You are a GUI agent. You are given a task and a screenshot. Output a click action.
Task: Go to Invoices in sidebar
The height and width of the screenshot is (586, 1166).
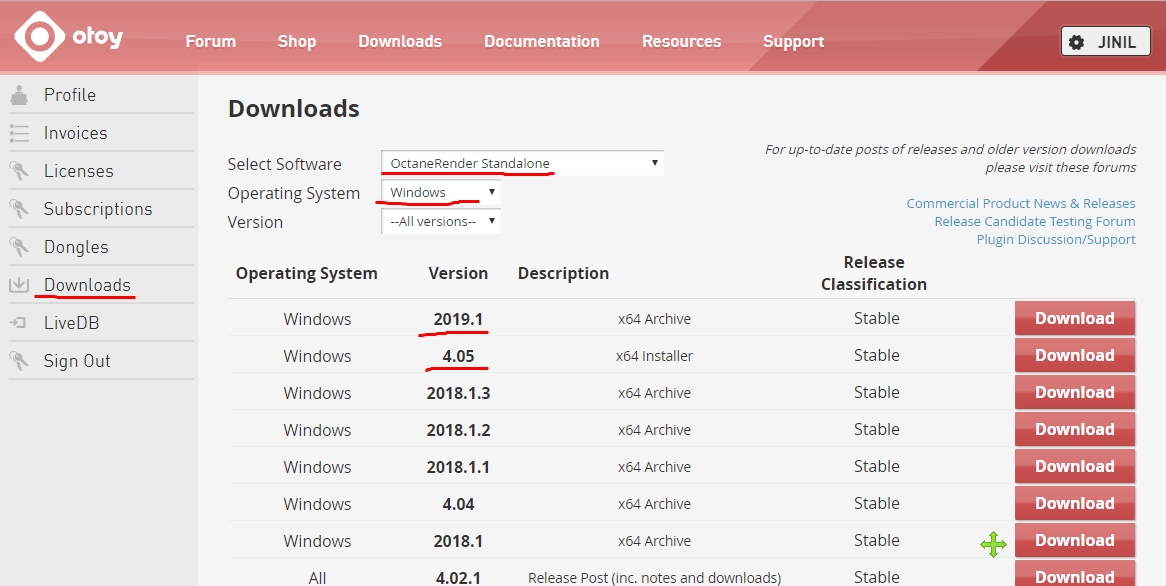[x=75, y=133]
